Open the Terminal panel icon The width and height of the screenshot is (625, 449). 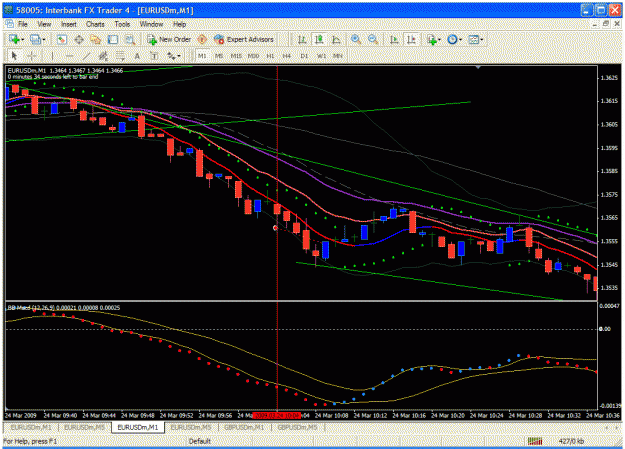coord(113,39)
